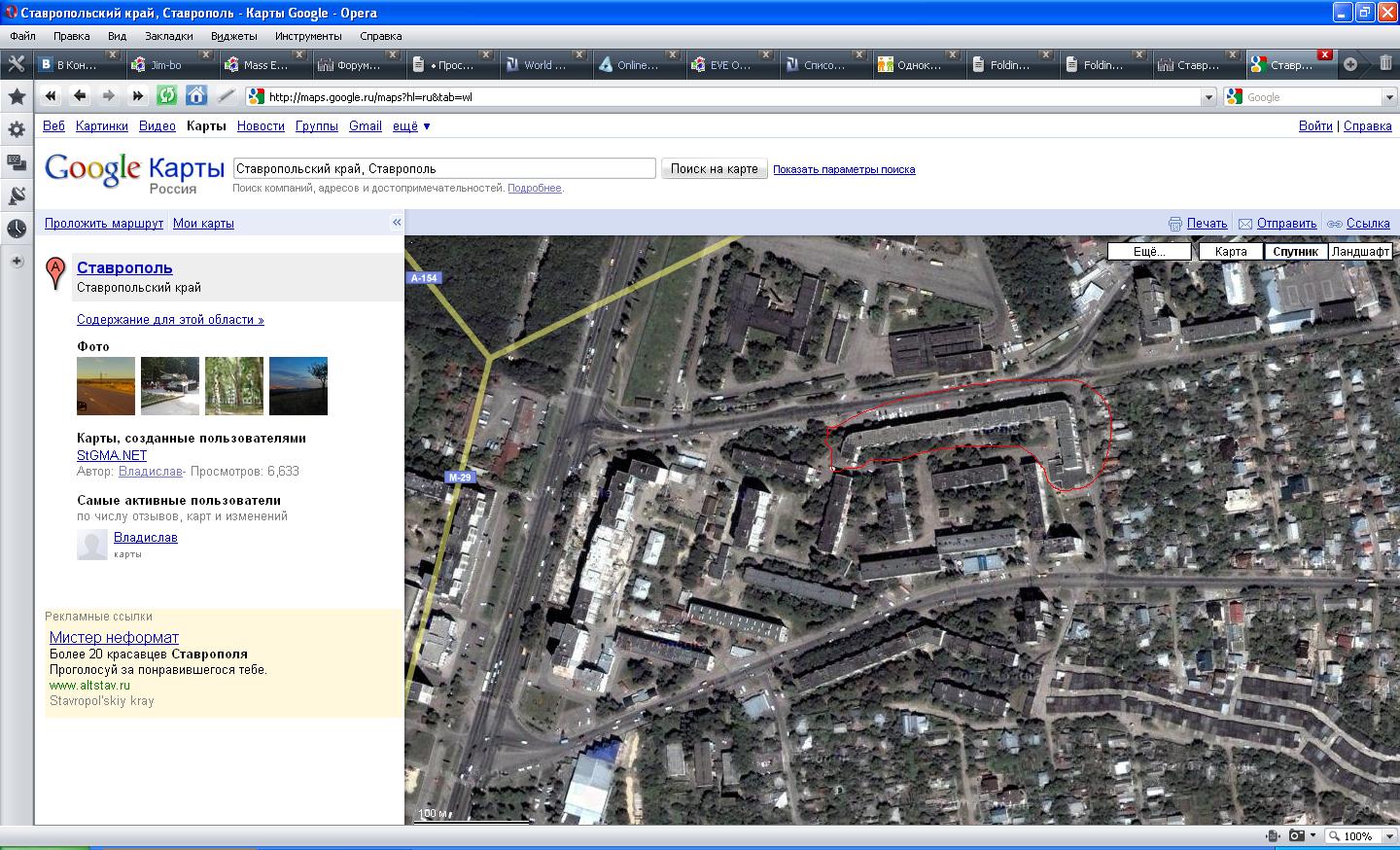Open the Вид menu

117,36
